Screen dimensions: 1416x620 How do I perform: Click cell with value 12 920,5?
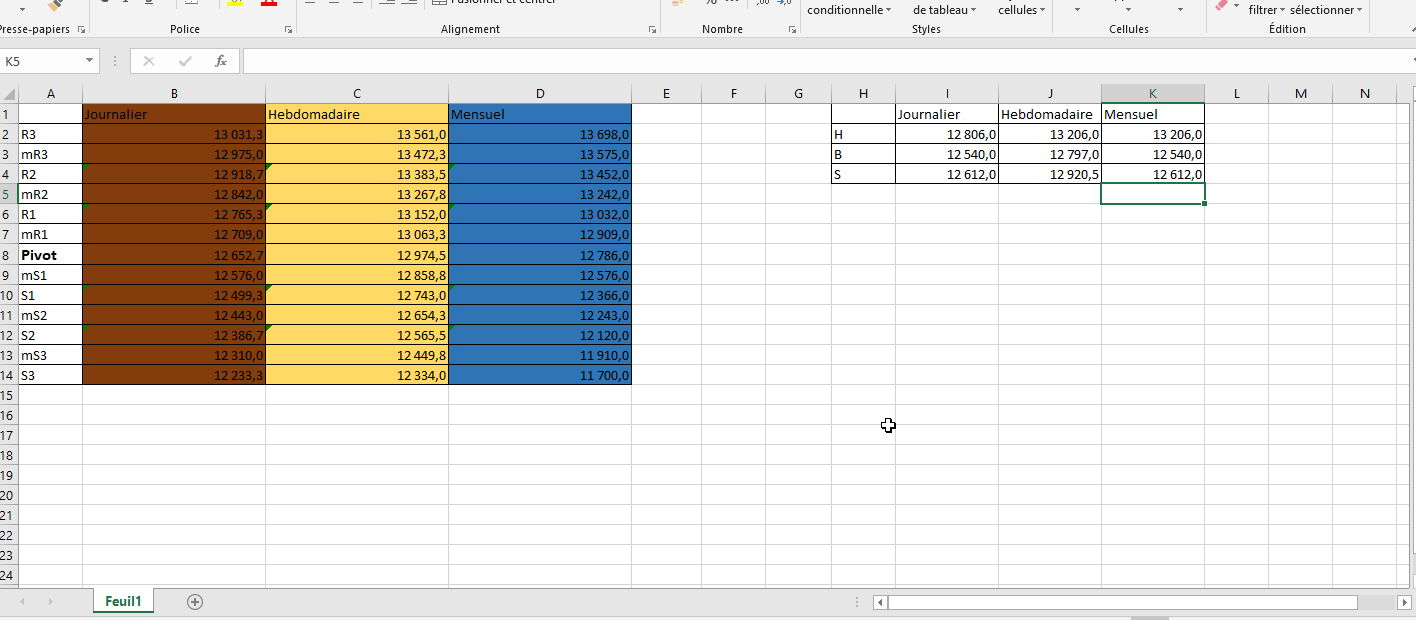point(1050,174)
